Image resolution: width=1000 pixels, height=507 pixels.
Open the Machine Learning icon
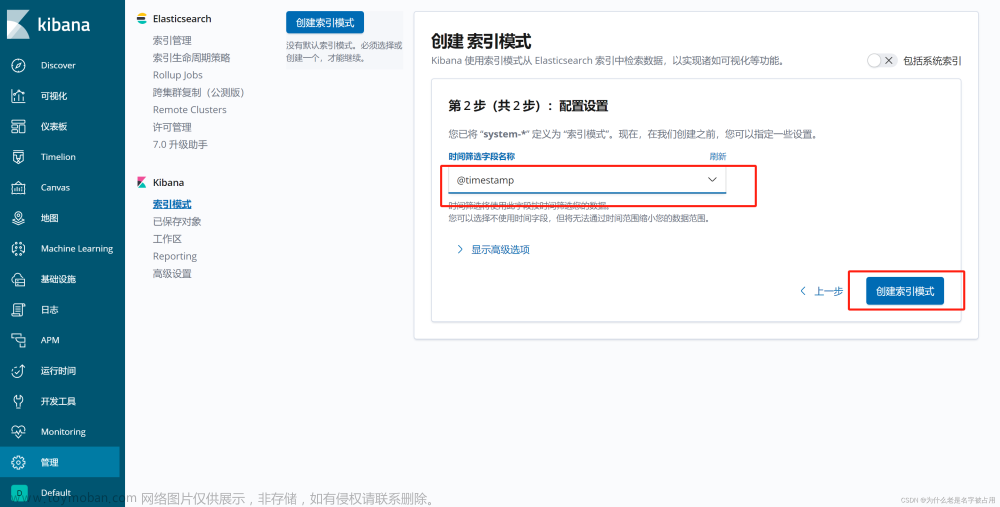pyautogui.click(x=18, y=249)
